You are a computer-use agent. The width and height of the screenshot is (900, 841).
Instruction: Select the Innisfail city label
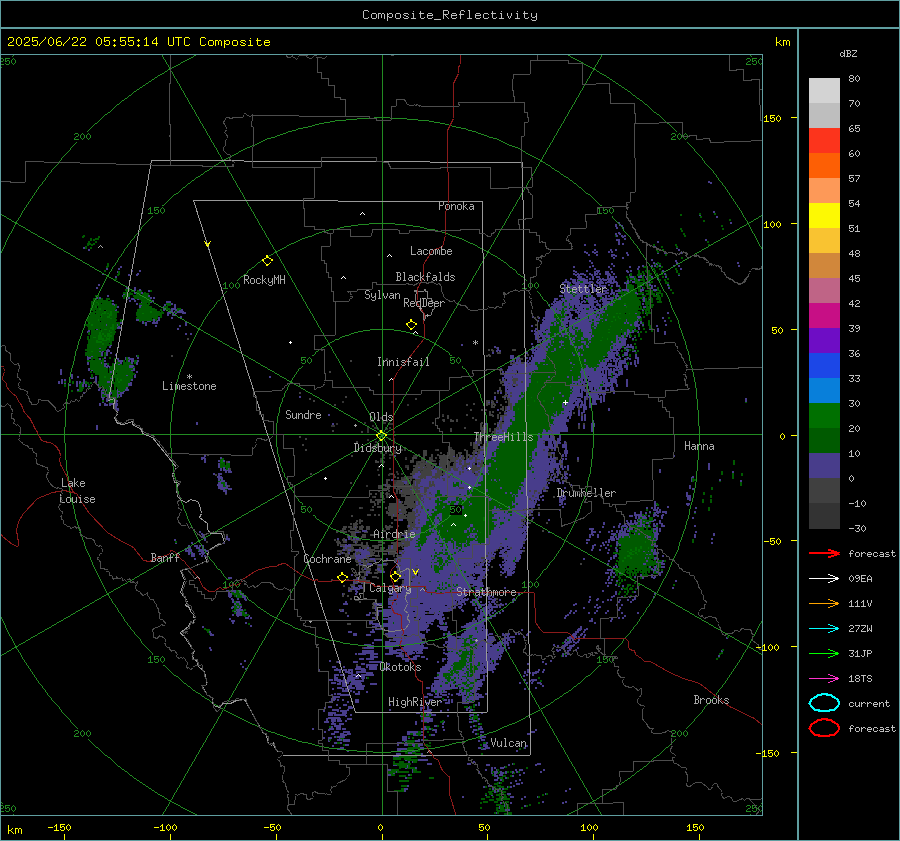point(403,362)
